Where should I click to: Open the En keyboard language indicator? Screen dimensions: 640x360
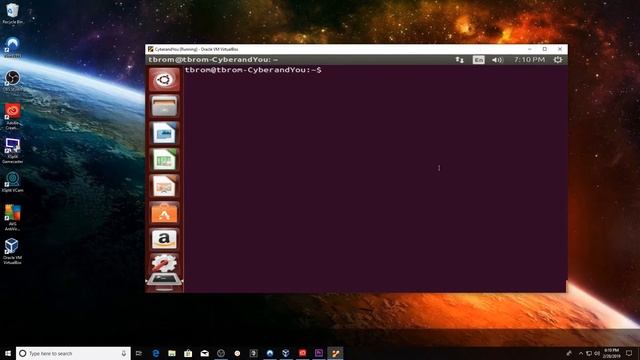[478, 60]
